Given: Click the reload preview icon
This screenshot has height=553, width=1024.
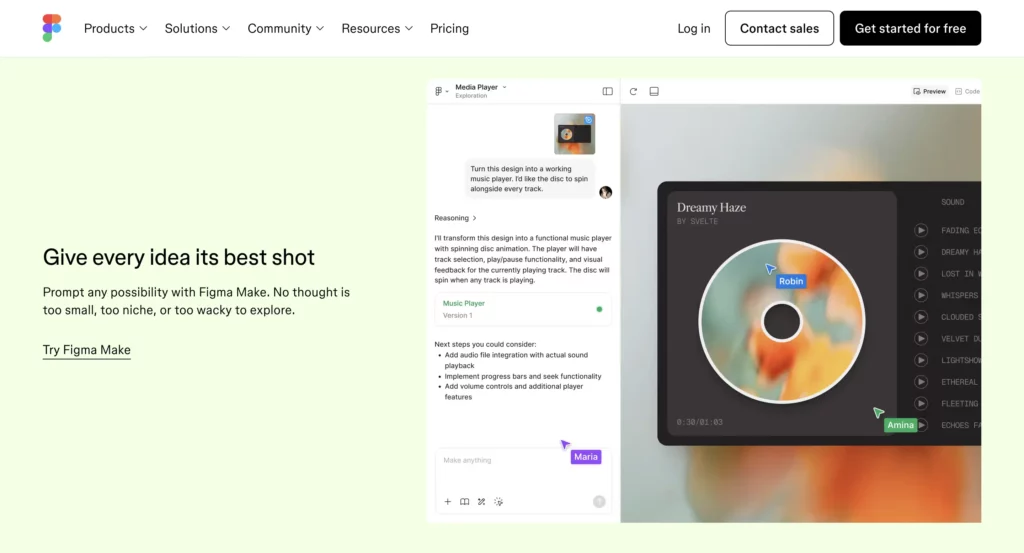Looking at the screenshot, I should coord(633,91).
